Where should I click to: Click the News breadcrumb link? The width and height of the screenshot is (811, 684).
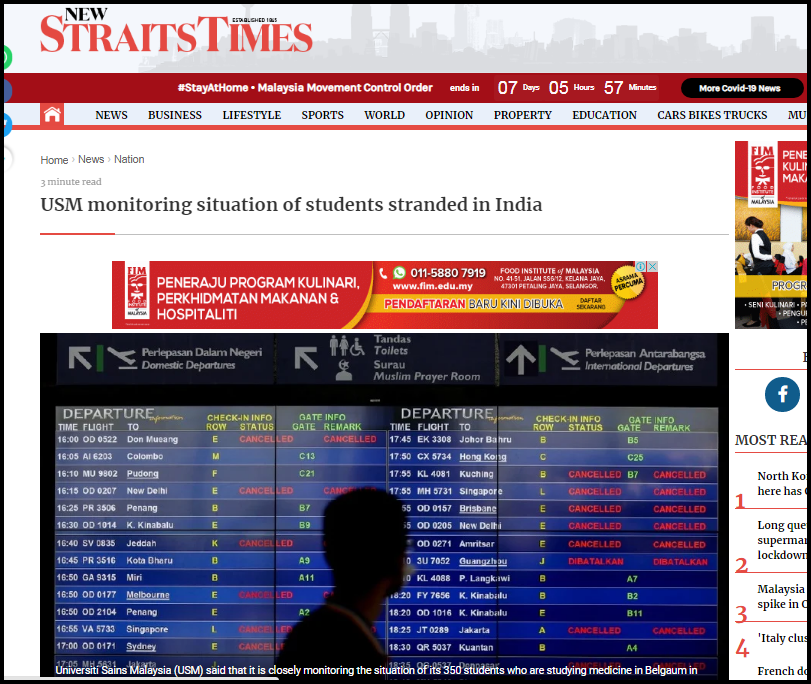91,160
